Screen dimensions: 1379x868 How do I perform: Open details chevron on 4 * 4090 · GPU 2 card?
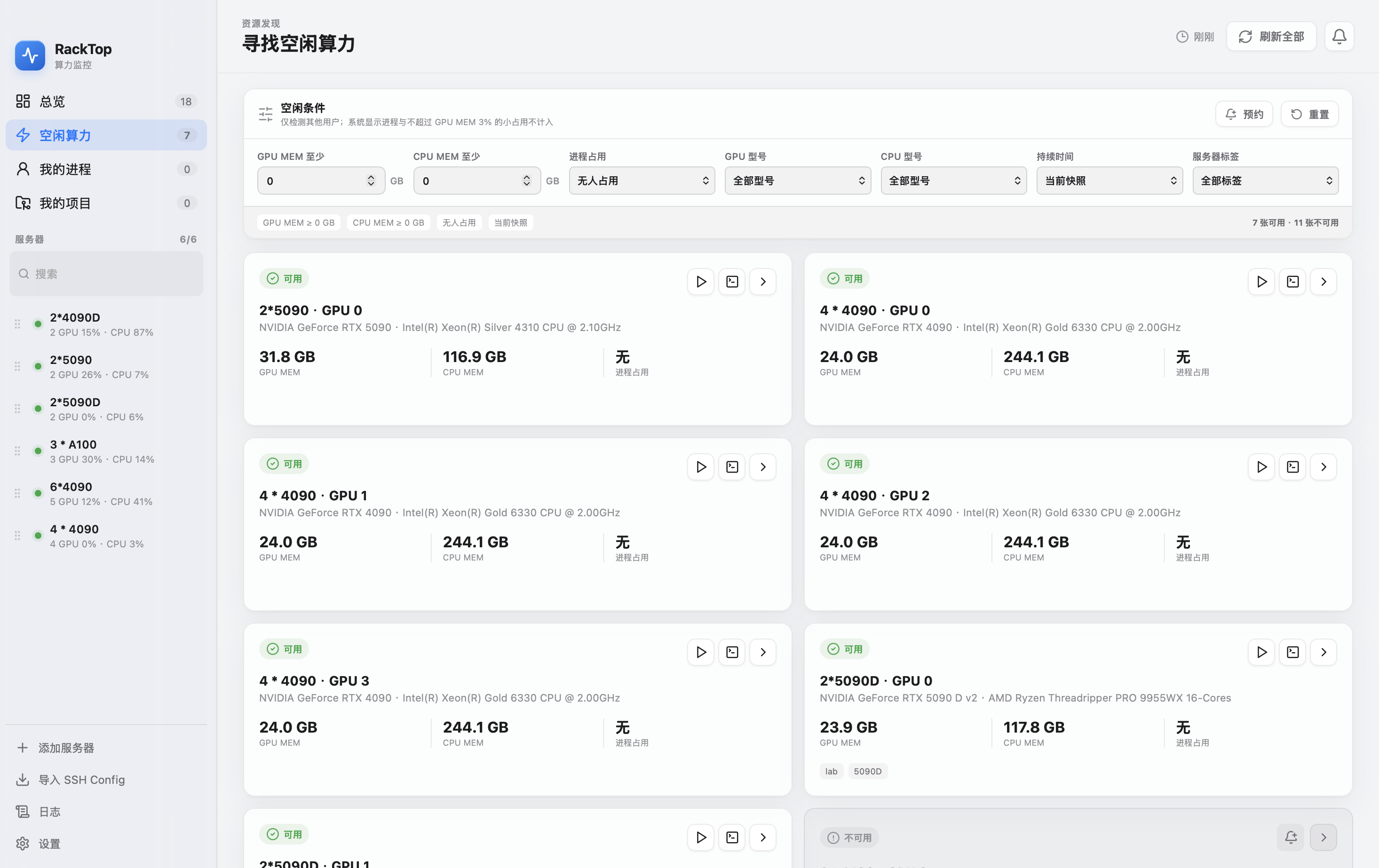[1324, 466]
